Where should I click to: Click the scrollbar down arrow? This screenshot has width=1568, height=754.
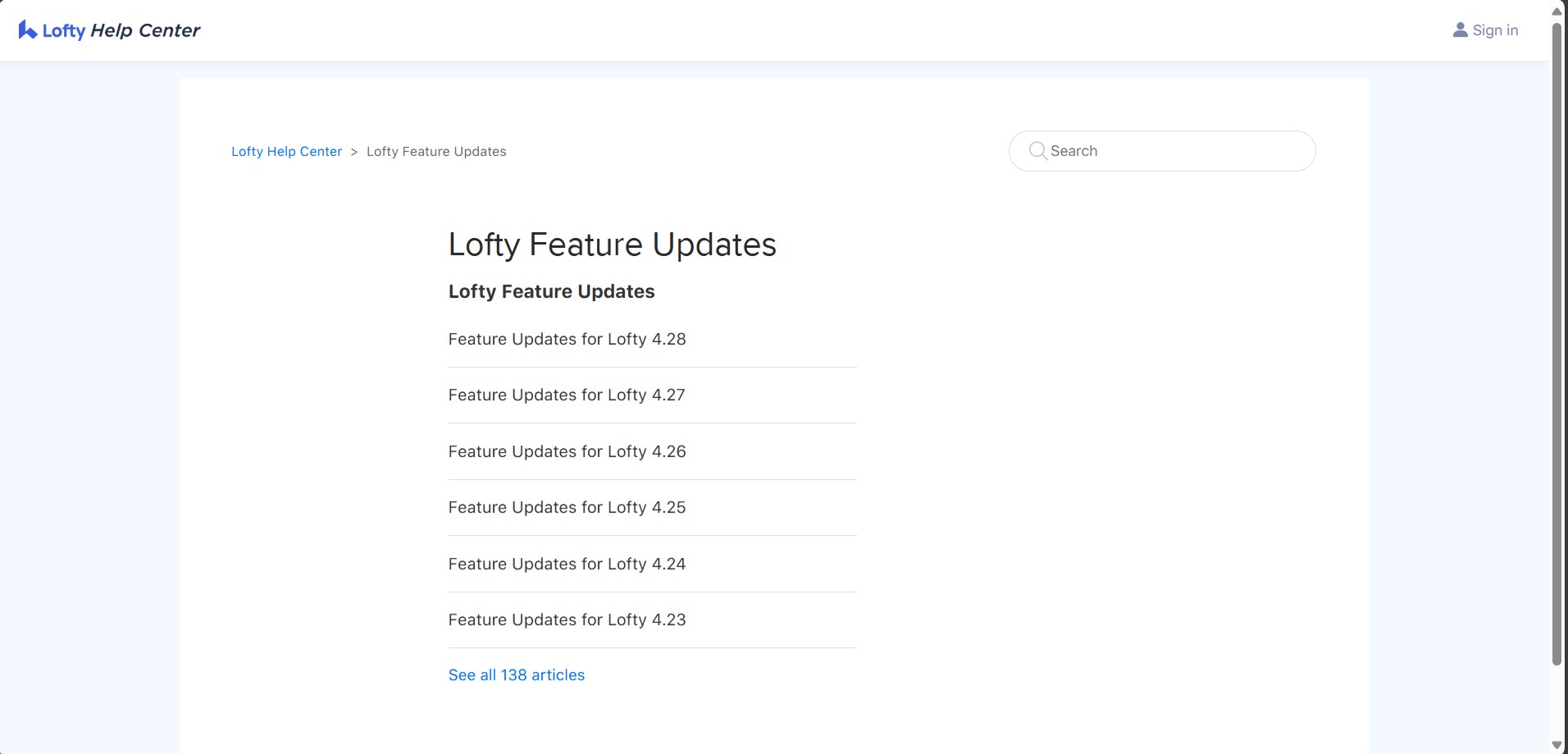(1557, 745)
